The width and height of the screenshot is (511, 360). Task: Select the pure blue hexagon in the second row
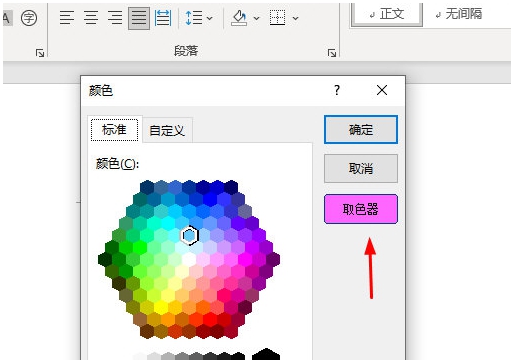click(x=210, y=200)
